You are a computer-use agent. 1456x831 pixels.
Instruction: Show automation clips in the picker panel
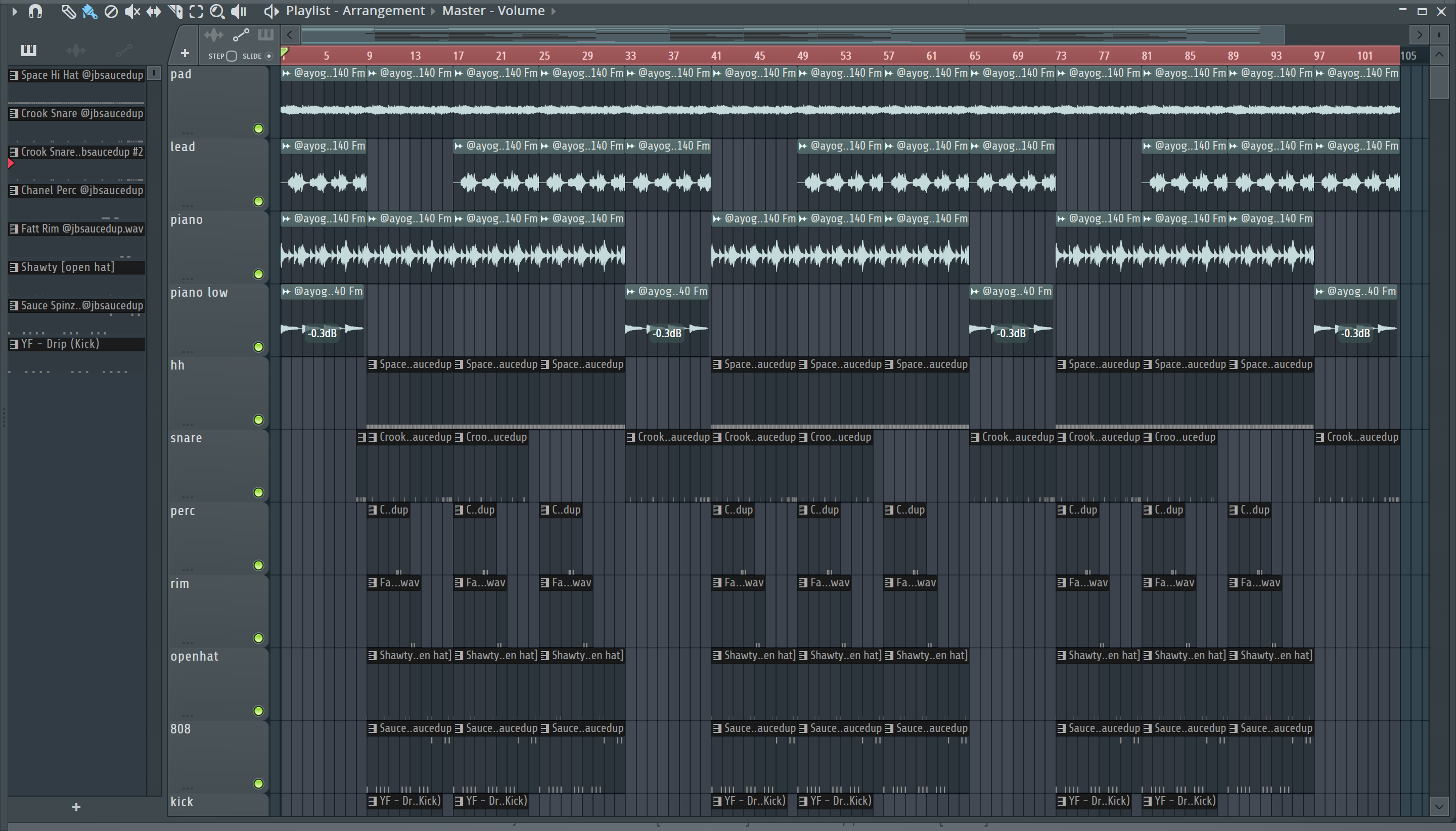coord(124,50)
